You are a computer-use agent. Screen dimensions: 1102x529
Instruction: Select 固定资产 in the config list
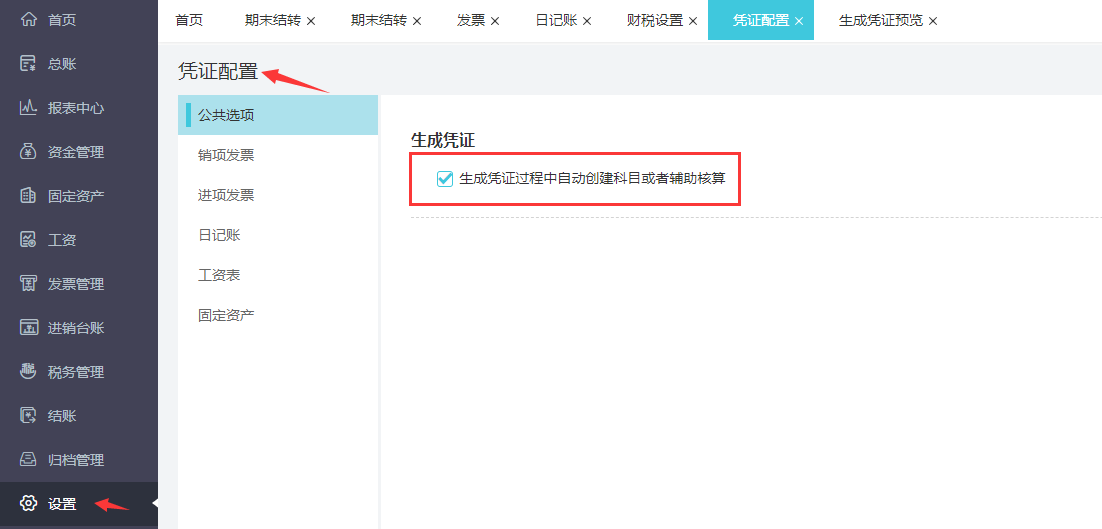pos(278,315)
